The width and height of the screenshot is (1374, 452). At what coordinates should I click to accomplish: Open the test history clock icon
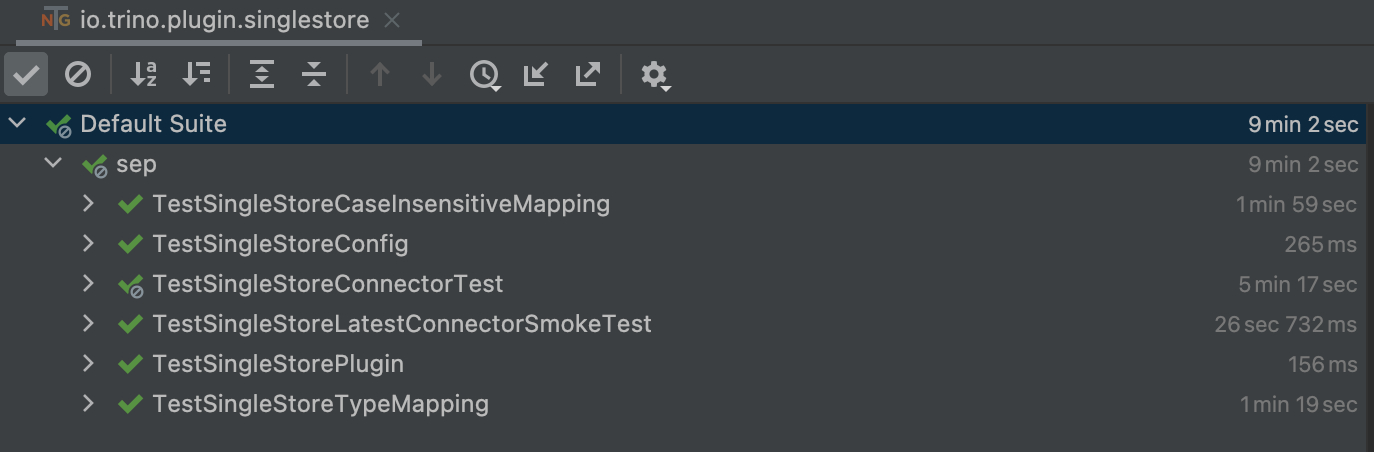coord(485,75)
